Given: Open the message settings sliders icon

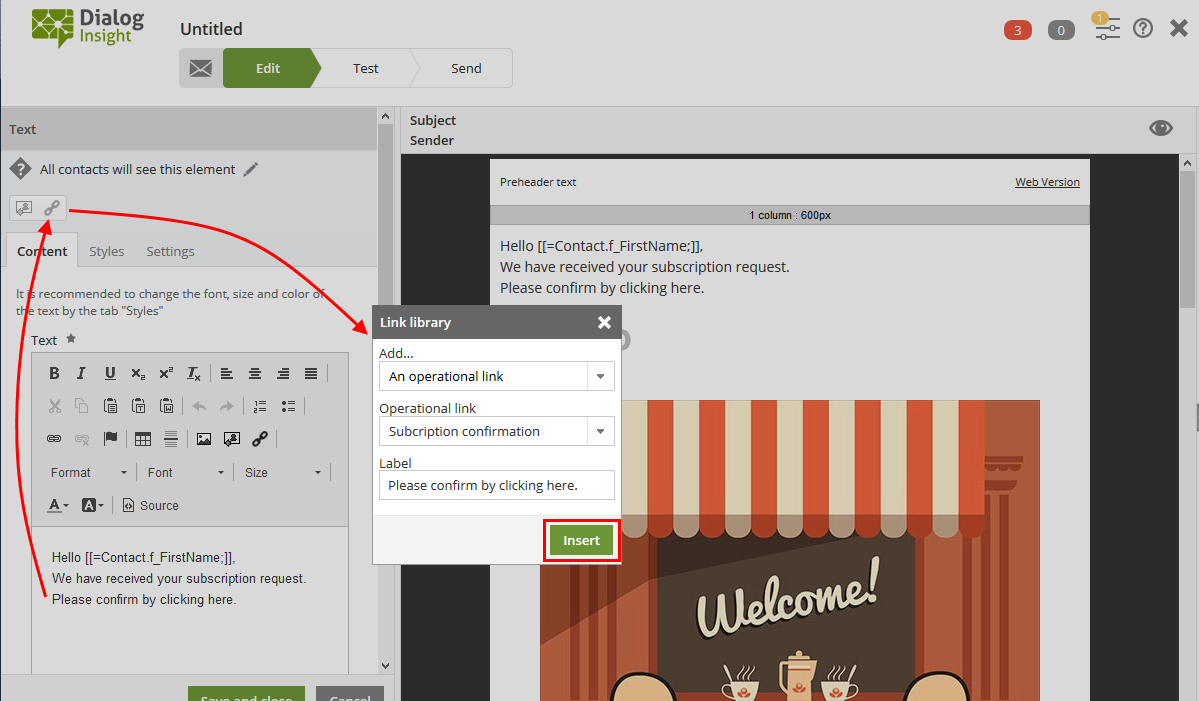Looking at the screenshot, I should [x=1106, y=28].
